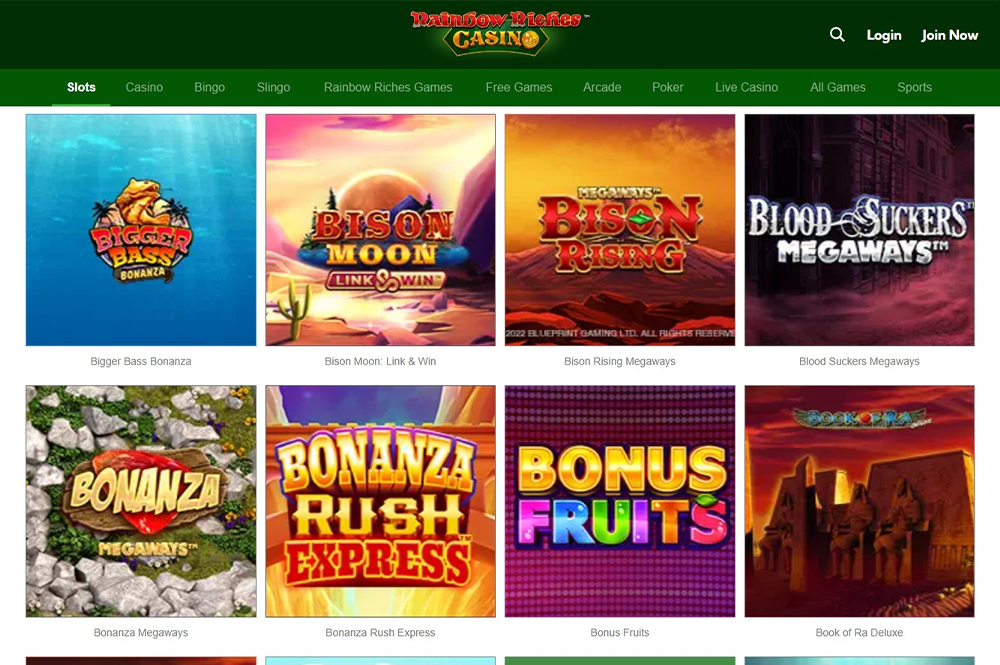This screenshot has width=1000, height=665.
Task: Open the search magnifier icon
Action: pos(837,34)
